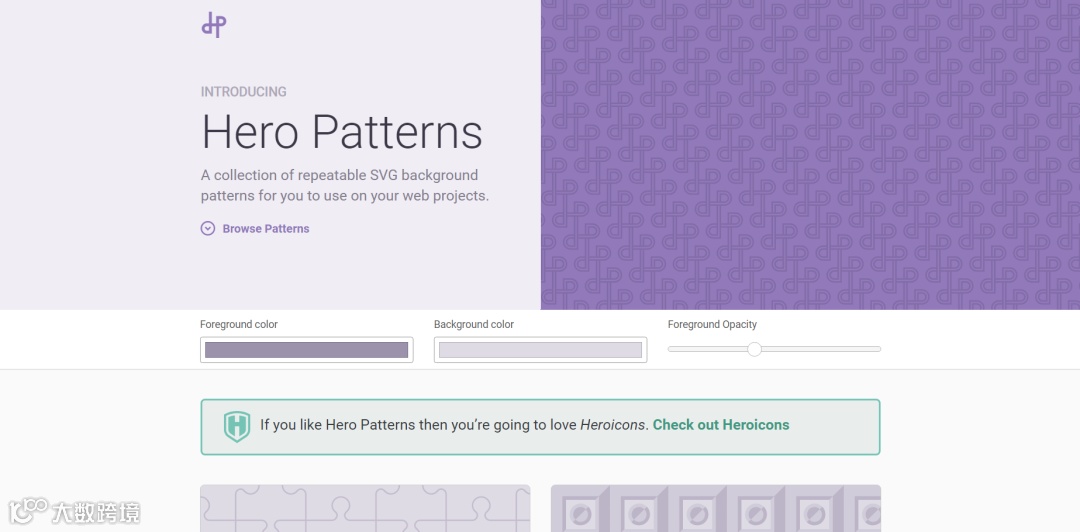Click the Foreground Opacity slider handle
Viewport: 1080px width, 532px height.
754,349
